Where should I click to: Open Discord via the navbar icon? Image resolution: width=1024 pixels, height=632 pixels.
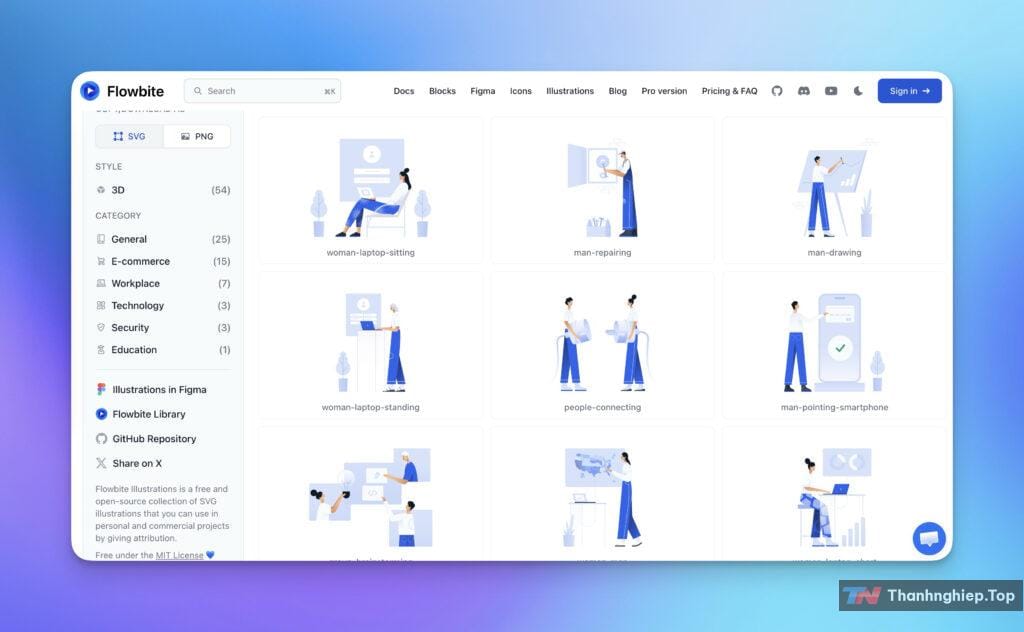pyautogui.click(x=804, y=91)
